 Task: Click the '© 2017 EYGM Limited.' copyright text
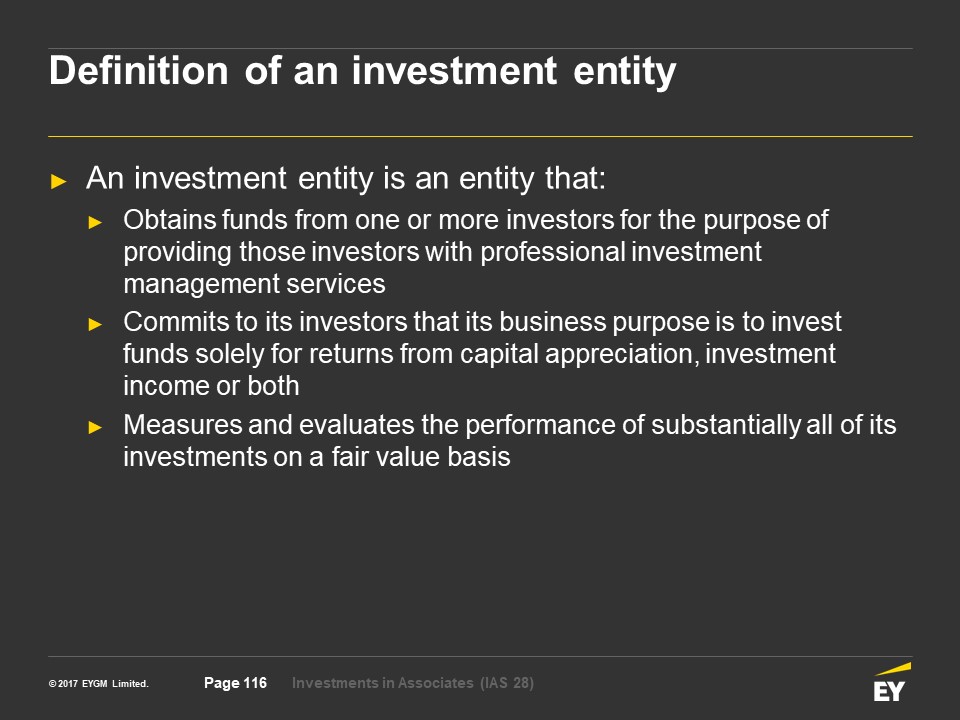[99, 684]
